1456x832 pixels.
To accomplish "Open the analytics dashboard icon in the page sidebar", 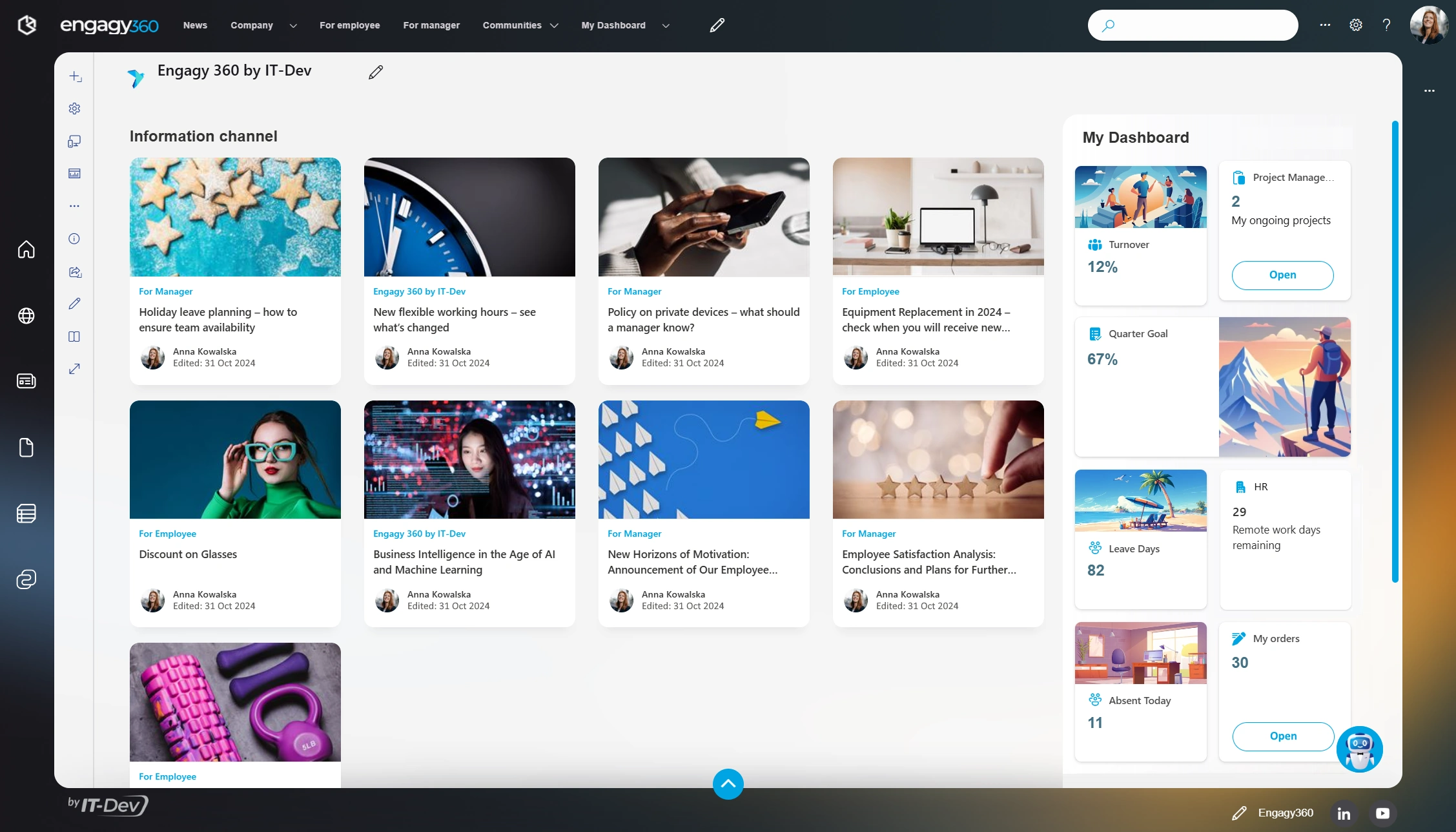I will click(74, 173).
